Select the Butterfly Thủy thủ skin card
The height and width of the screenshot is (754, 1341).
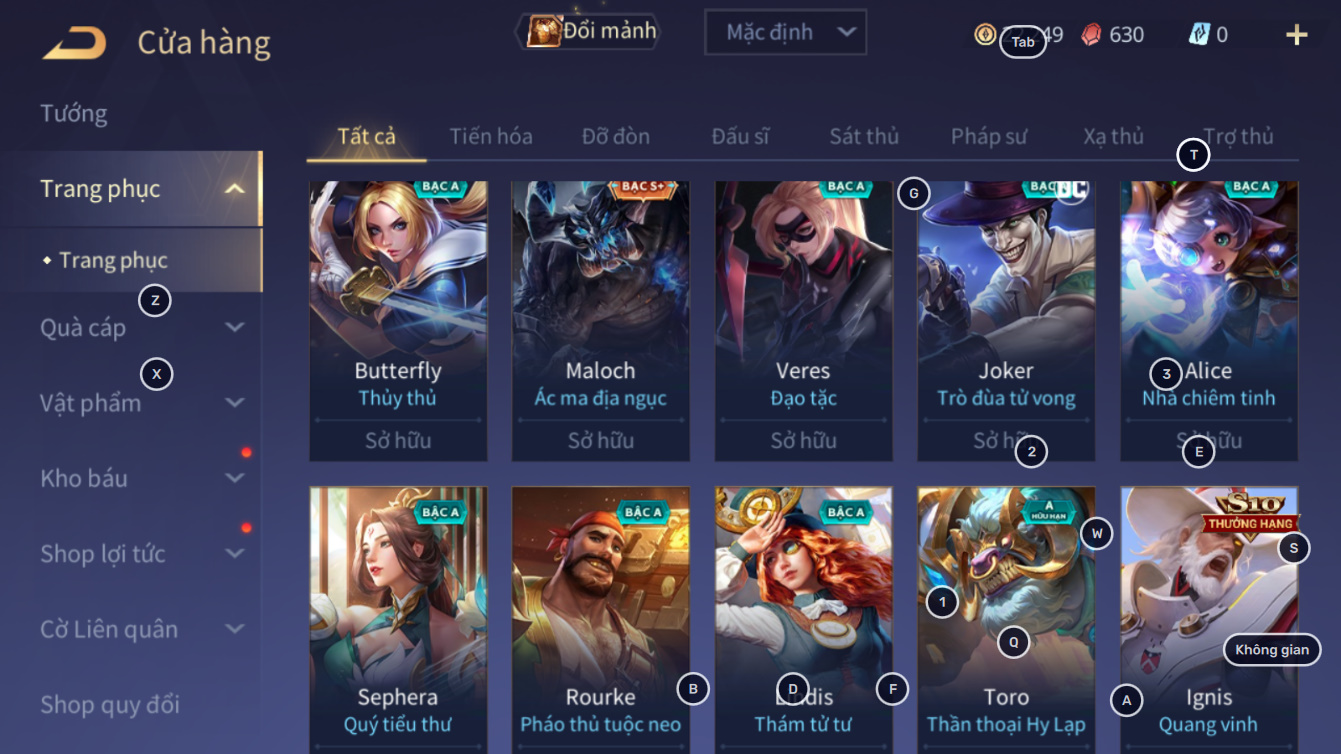[x=398, y=321]
